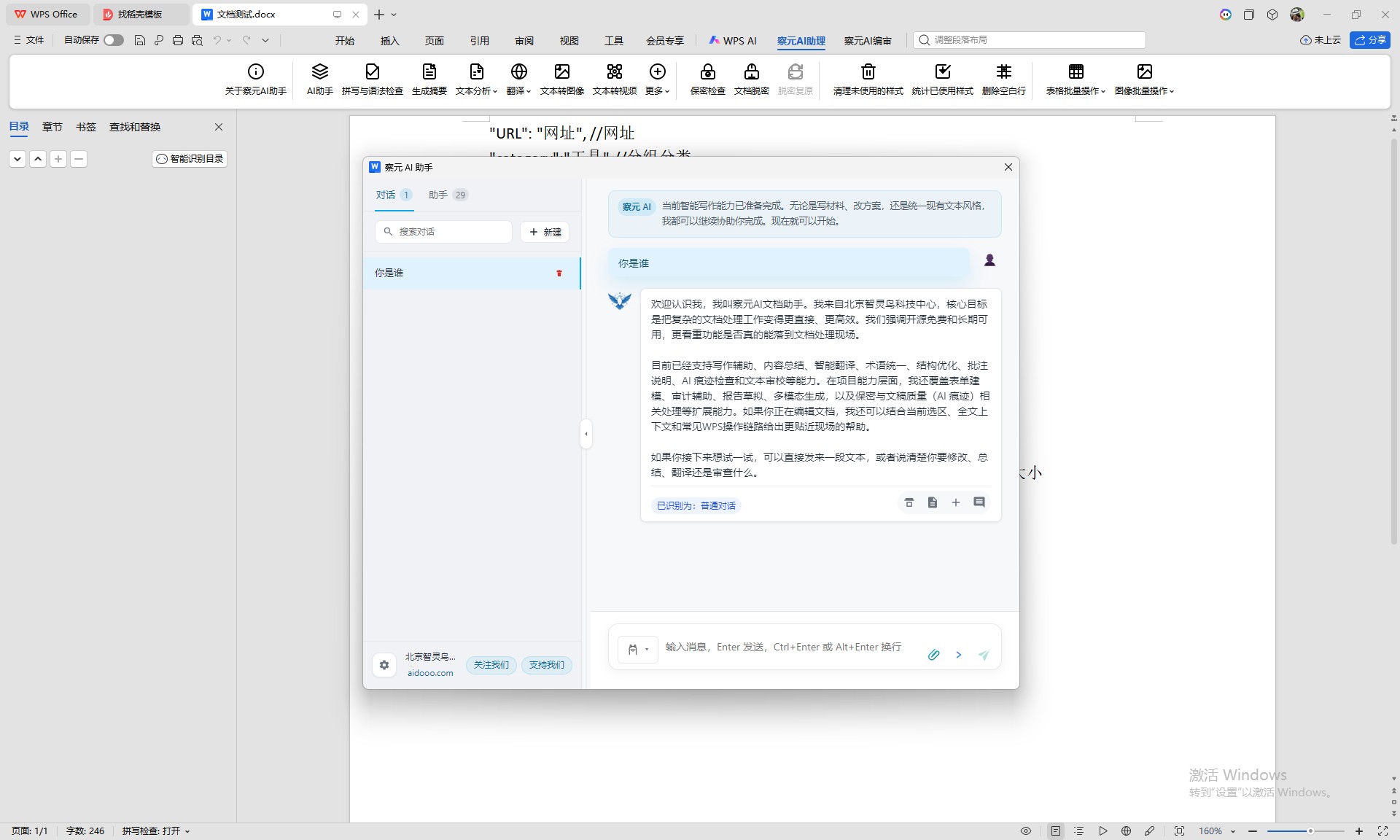Open the aidooo.com link
The image size is (1400, 840).
(x=430, y=673)
